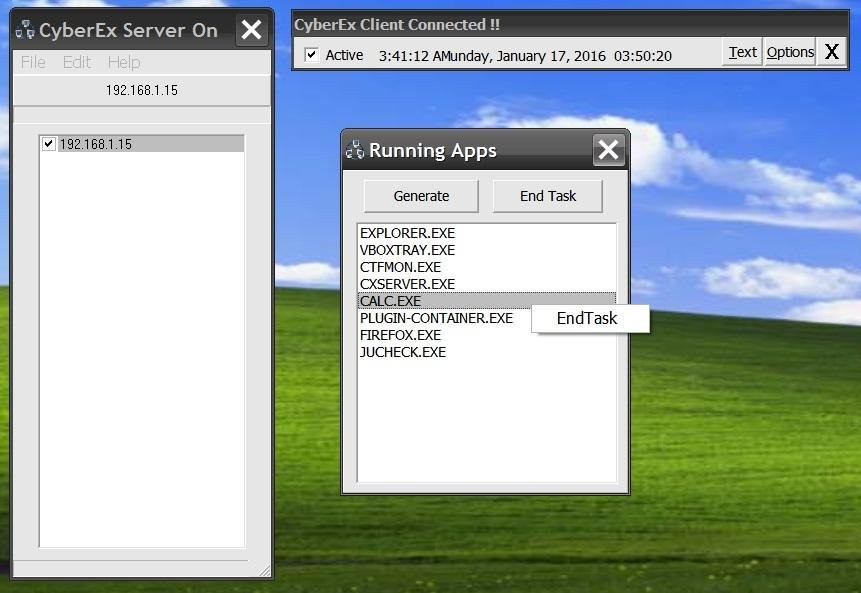Open the Edit menu

[77, 62]
